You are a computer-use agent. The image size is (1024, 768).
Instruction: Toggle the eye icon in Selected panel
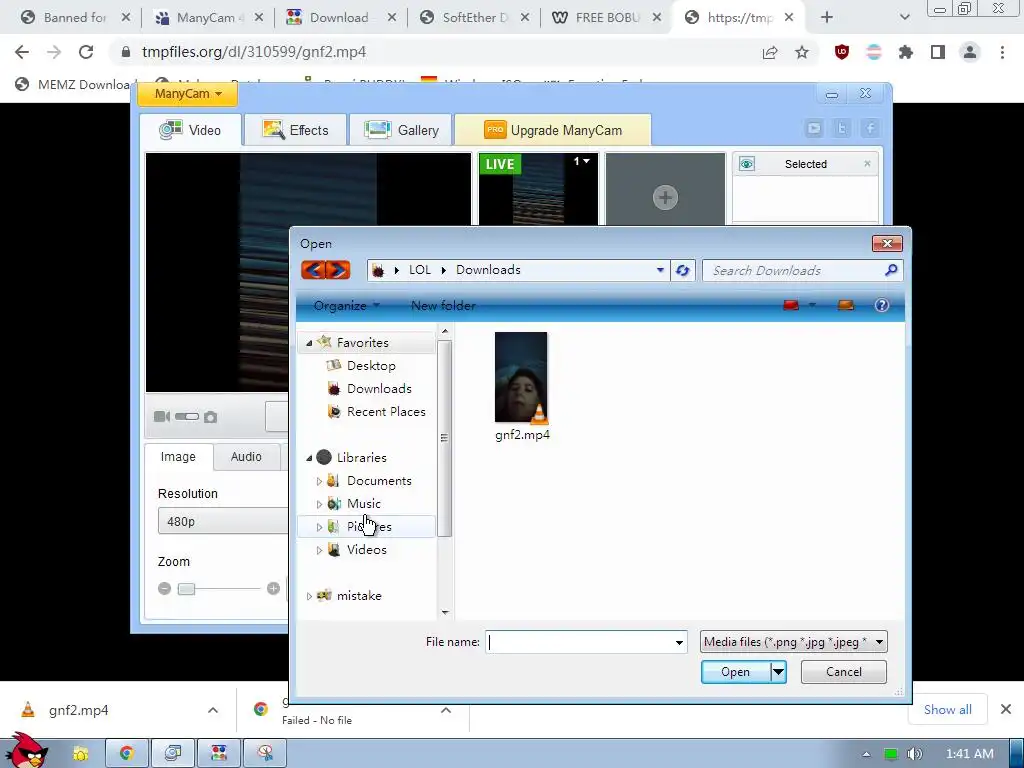click(x=746, y=164)
